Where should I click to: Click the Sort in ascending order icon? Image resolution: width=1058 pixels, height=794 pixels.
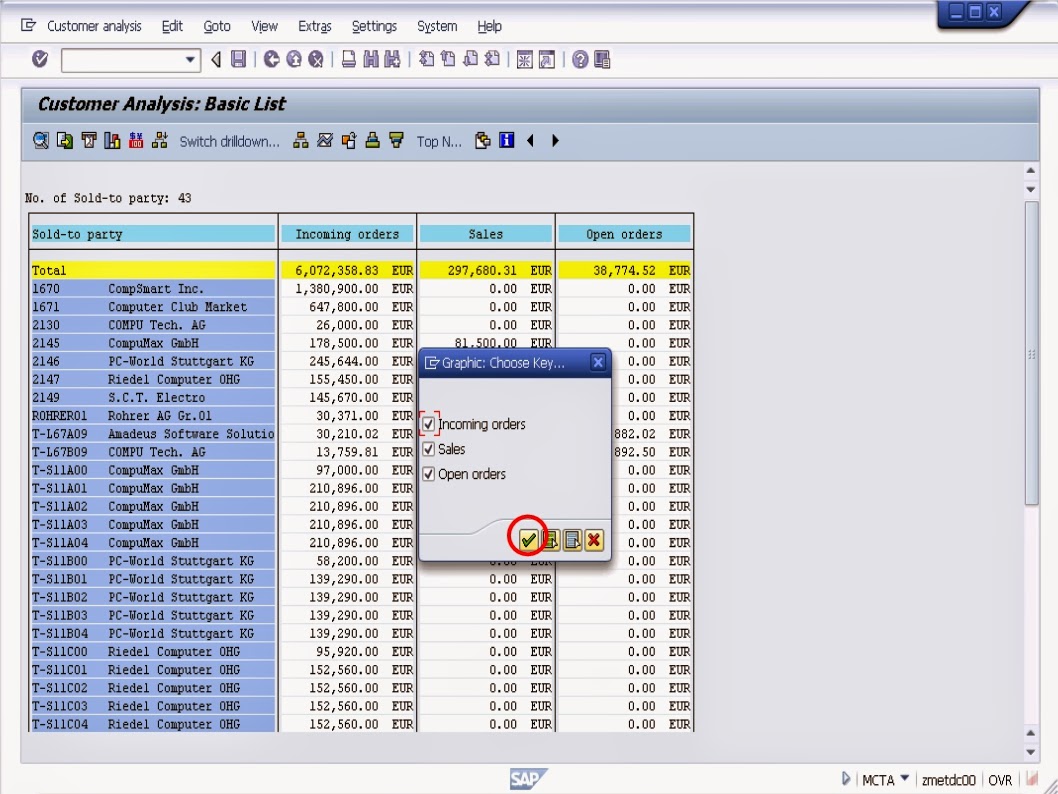(x=372, y=140)
